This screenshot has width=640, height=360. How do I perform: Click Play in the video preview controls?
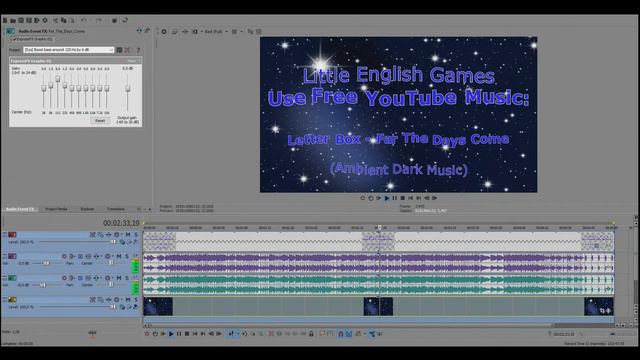(x=387, y=198)
